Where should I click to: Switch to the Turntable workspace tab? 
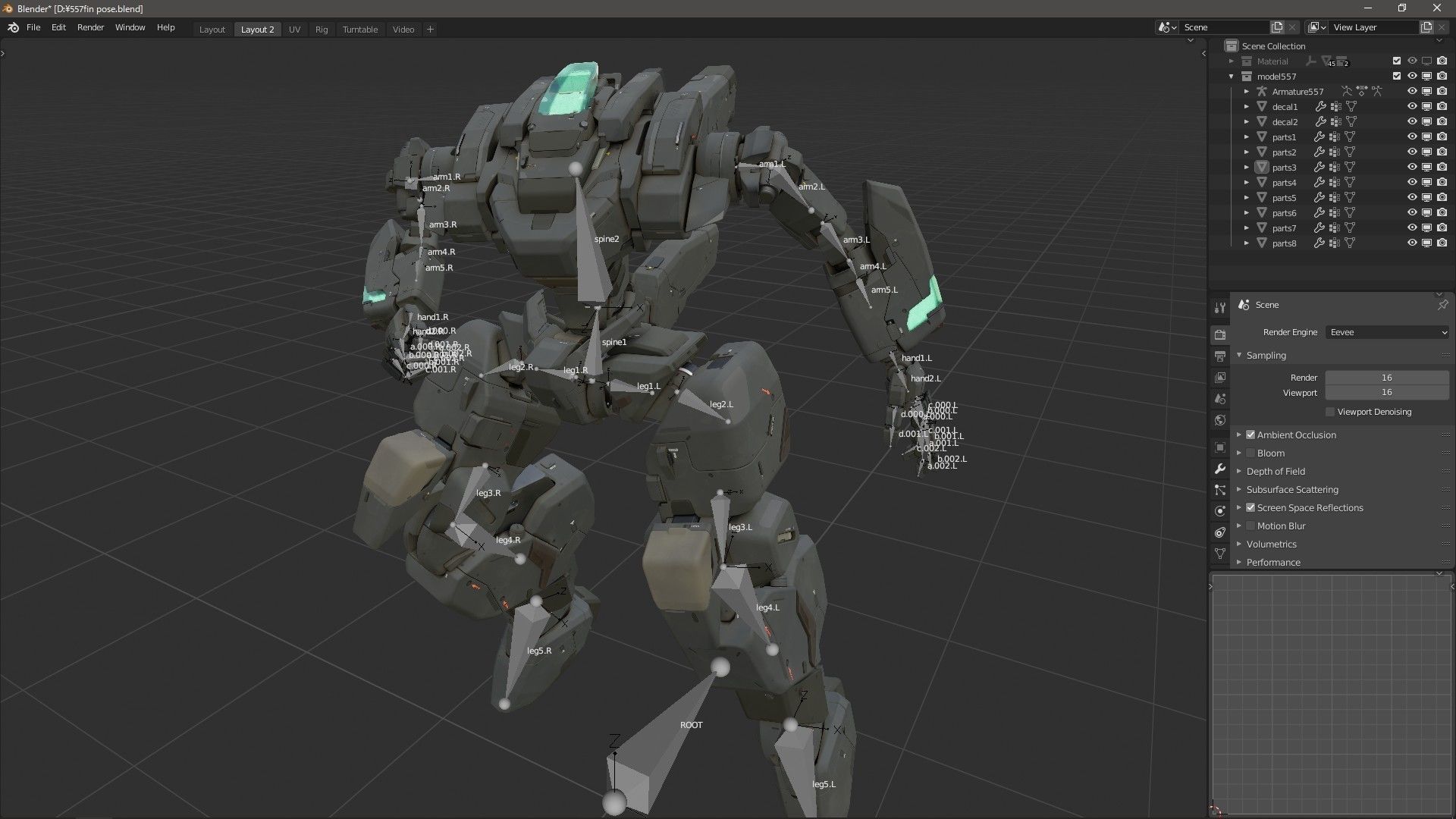coord(359,30)
